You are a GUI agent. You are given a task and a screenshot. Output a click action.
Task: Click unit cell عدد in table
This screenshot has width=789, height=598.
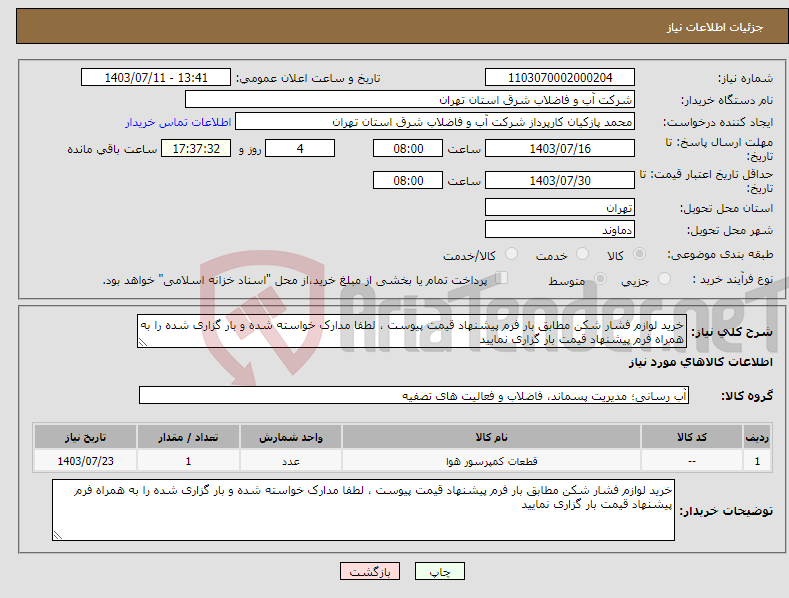(291, 461)
